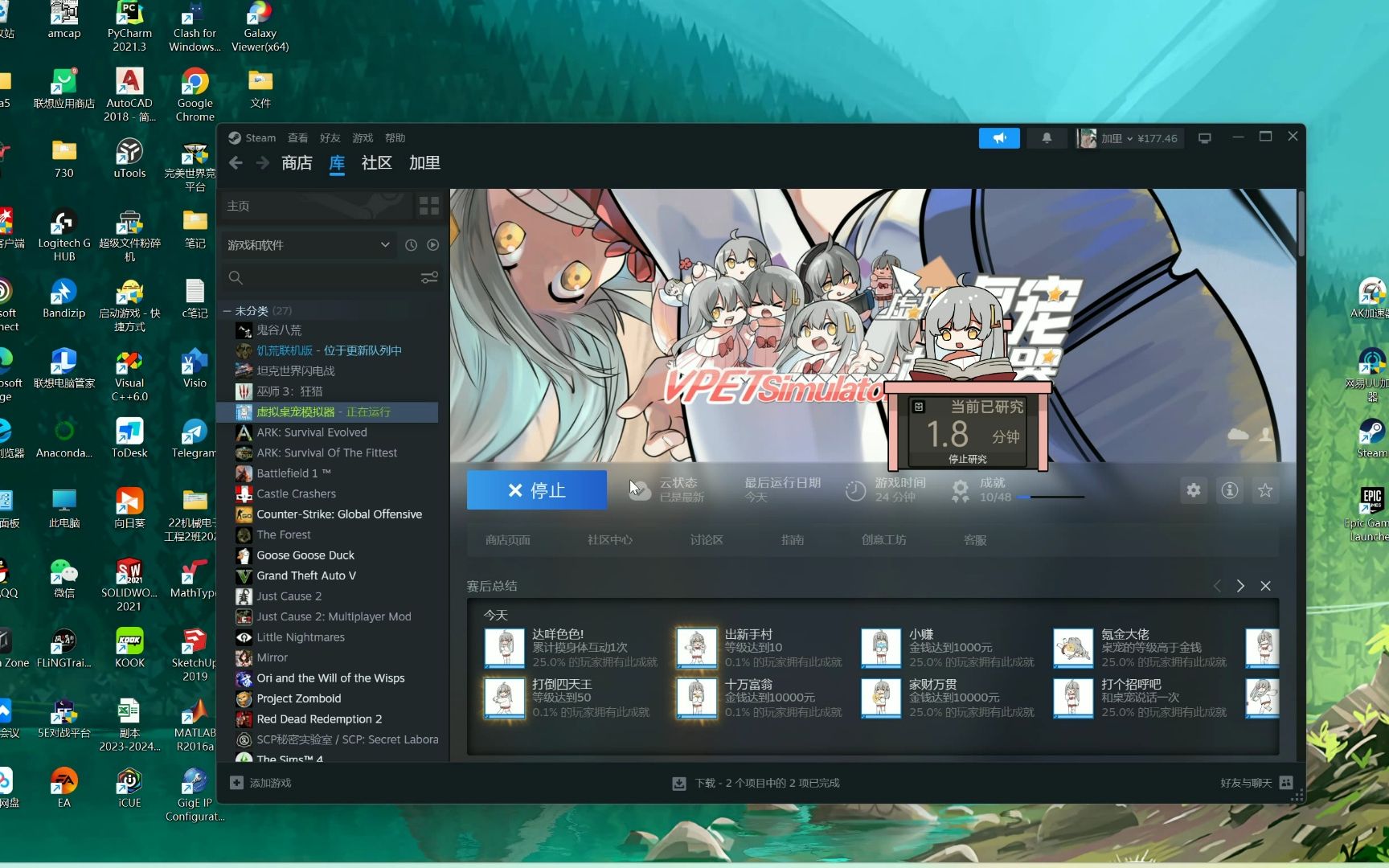Select 饥荒联机版 in the library list
Viewport: 1389px width, 868px height.
(328, 350)
